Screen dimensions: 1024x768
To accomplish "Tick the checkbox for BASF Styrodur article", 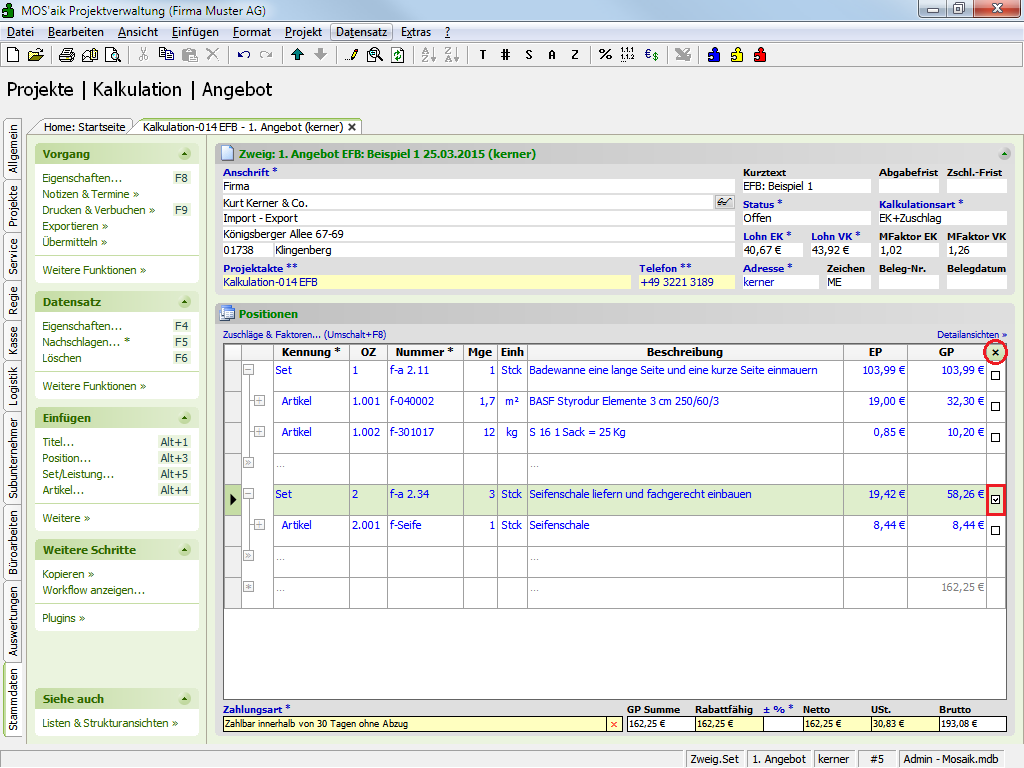I will (x=995, y=407).
